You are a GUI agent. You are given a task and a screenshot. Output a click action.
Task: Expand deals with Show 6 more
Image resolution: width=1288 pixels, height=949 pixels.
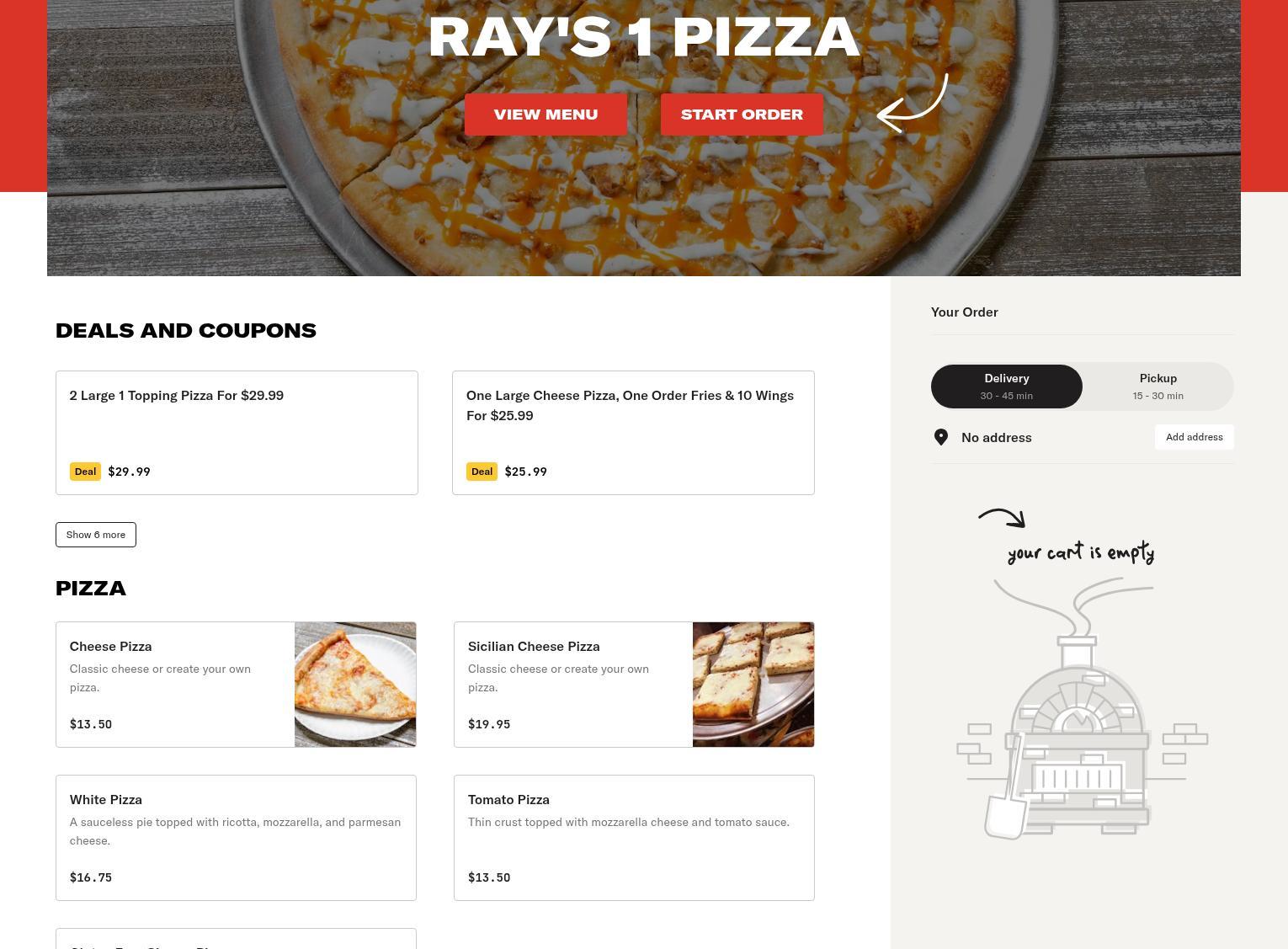pyautogui.click(x=96, y=535)
